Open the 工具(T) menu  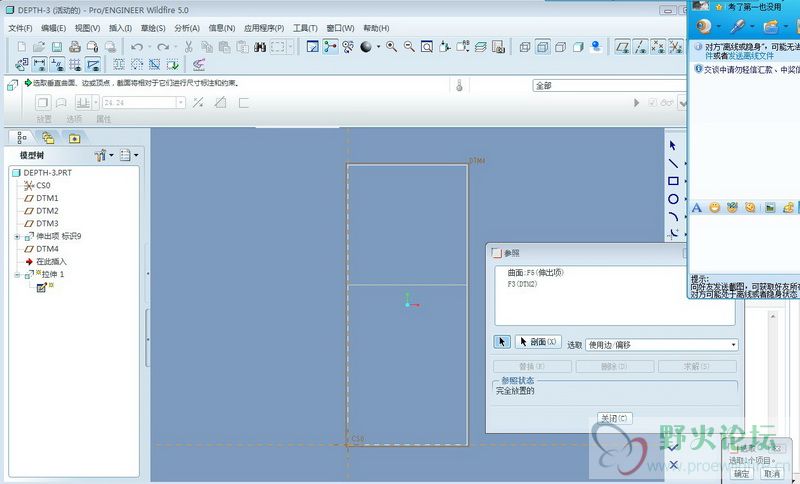click(305, 28)
